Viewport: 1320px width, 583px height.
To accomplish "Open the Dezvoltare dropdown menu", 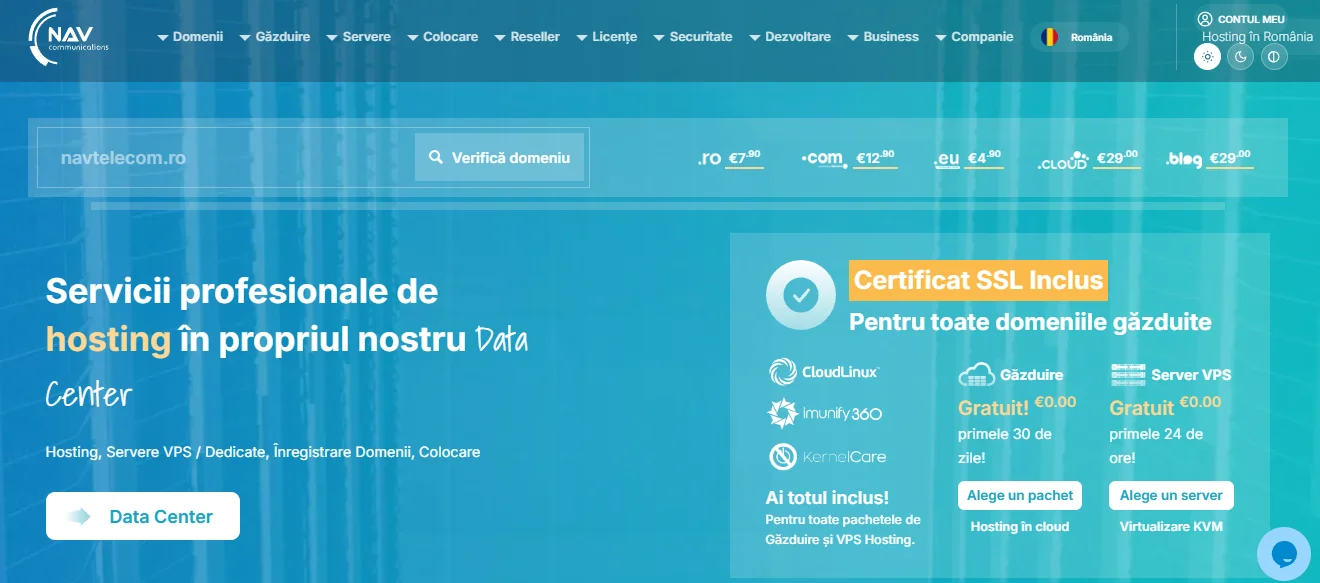I will pyautogui.click(x=790, y=37).
